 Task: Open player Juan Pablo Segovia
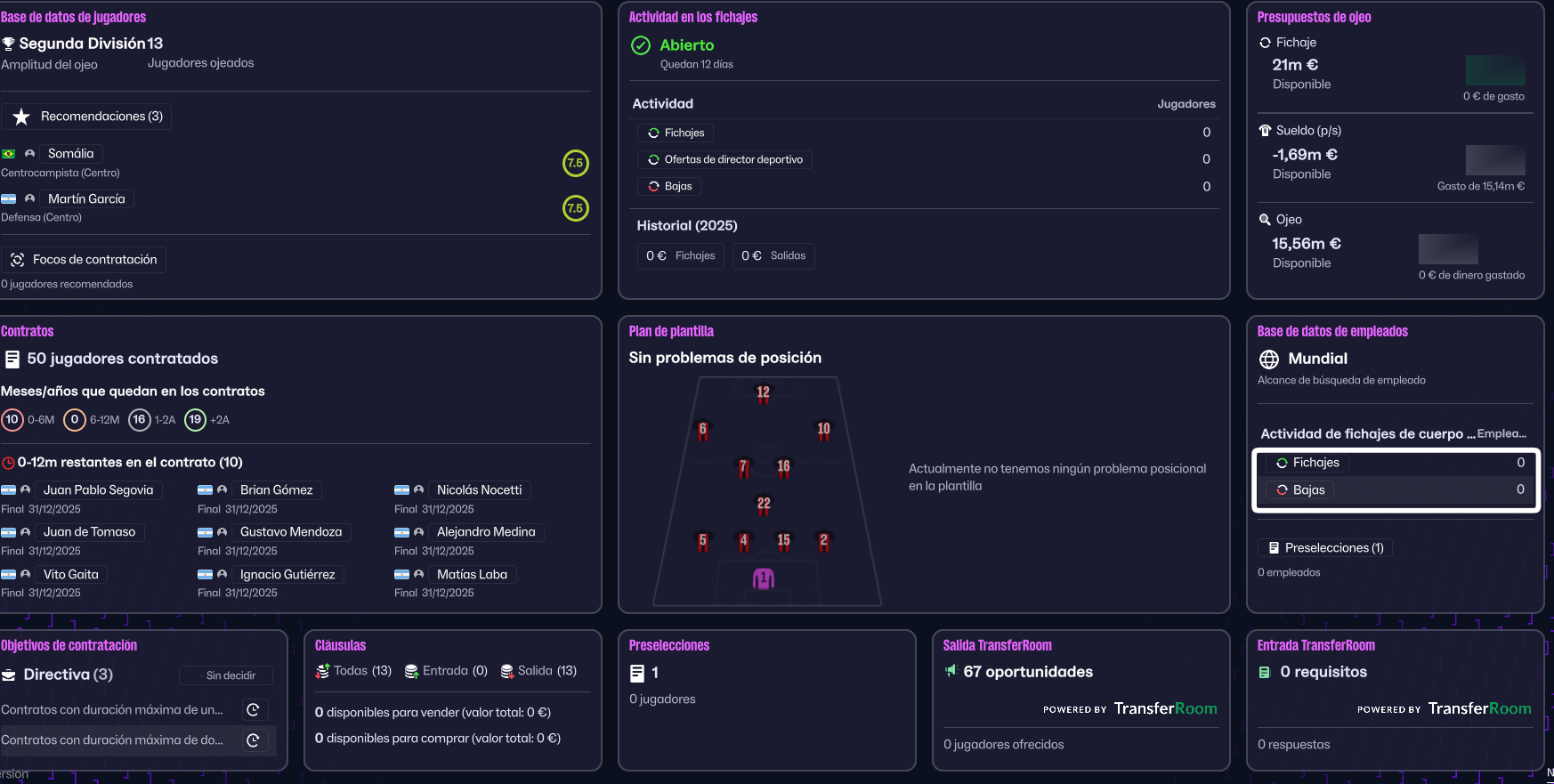[x=98, y=490]
